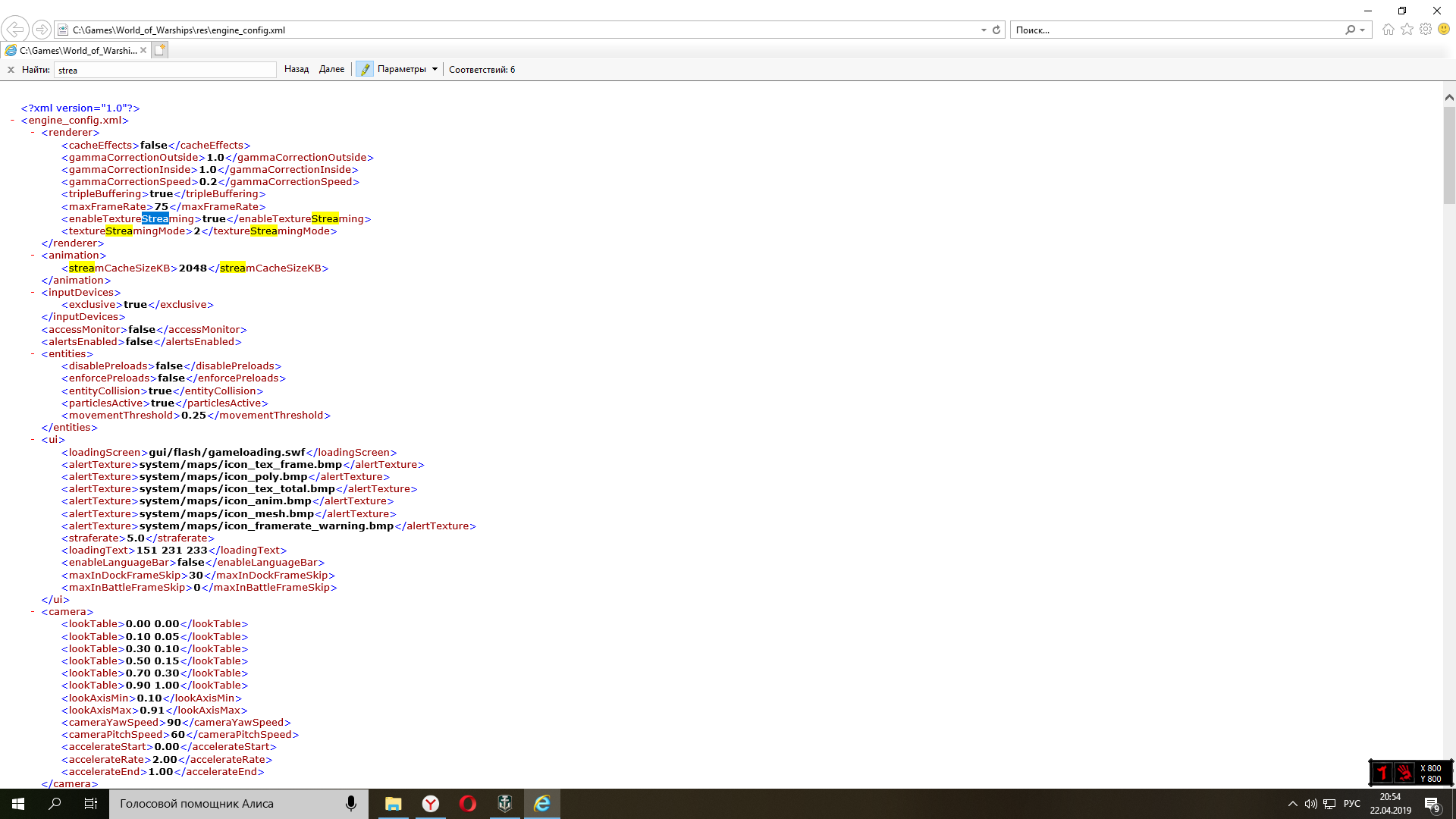1456x819 pixels.
Task: Collapse the ui node
Action: point(33,439)
